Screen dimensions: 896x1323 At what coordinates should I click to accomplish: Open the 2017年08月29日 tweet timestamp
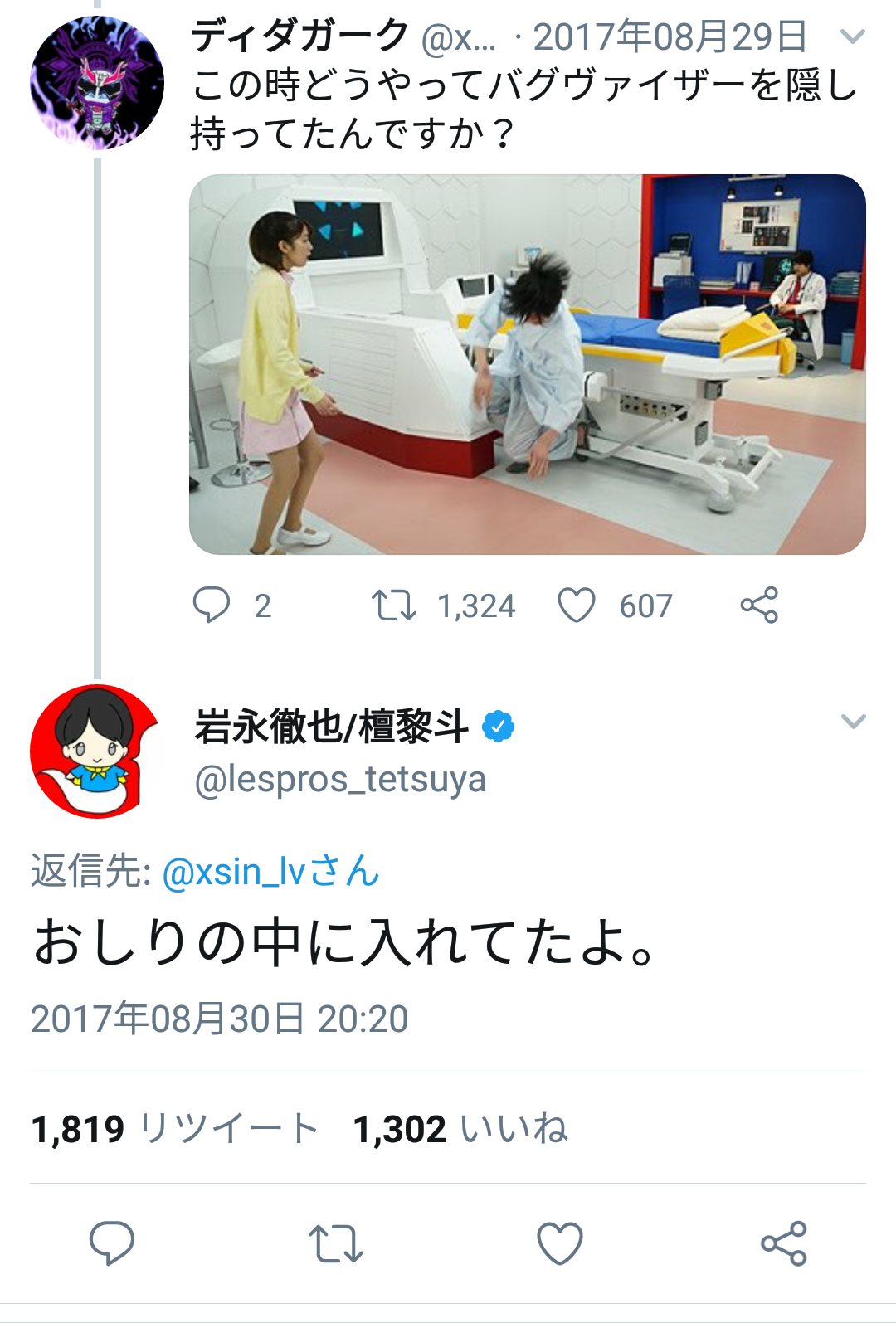tap(670, 36)
